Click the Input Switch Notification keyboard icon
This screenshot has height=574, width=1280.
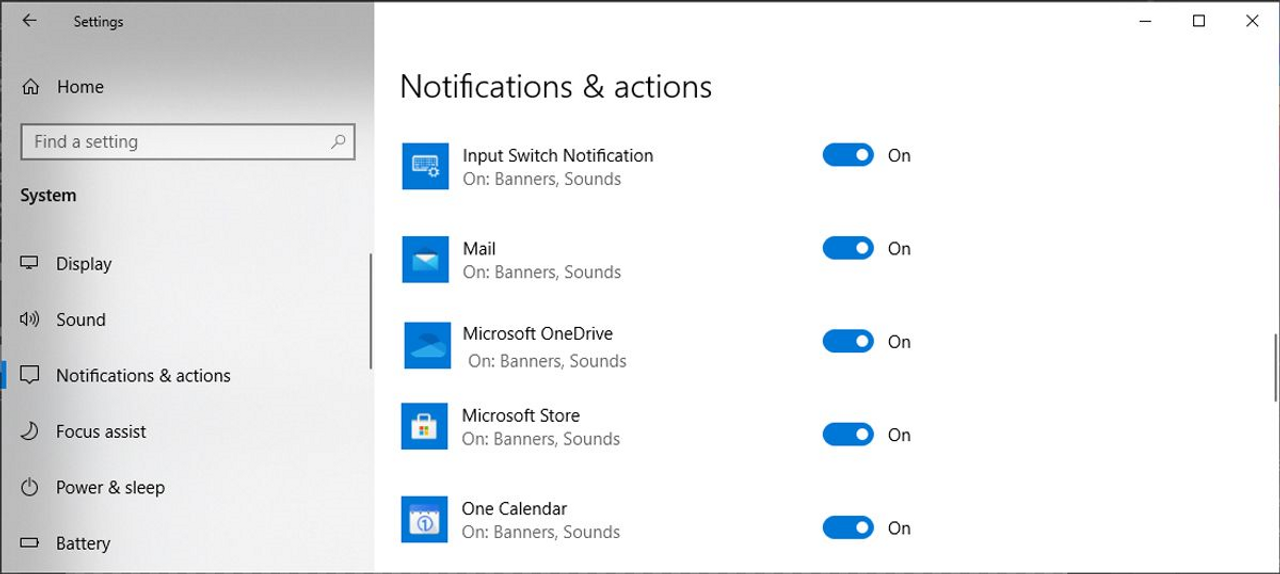[425, 166]
